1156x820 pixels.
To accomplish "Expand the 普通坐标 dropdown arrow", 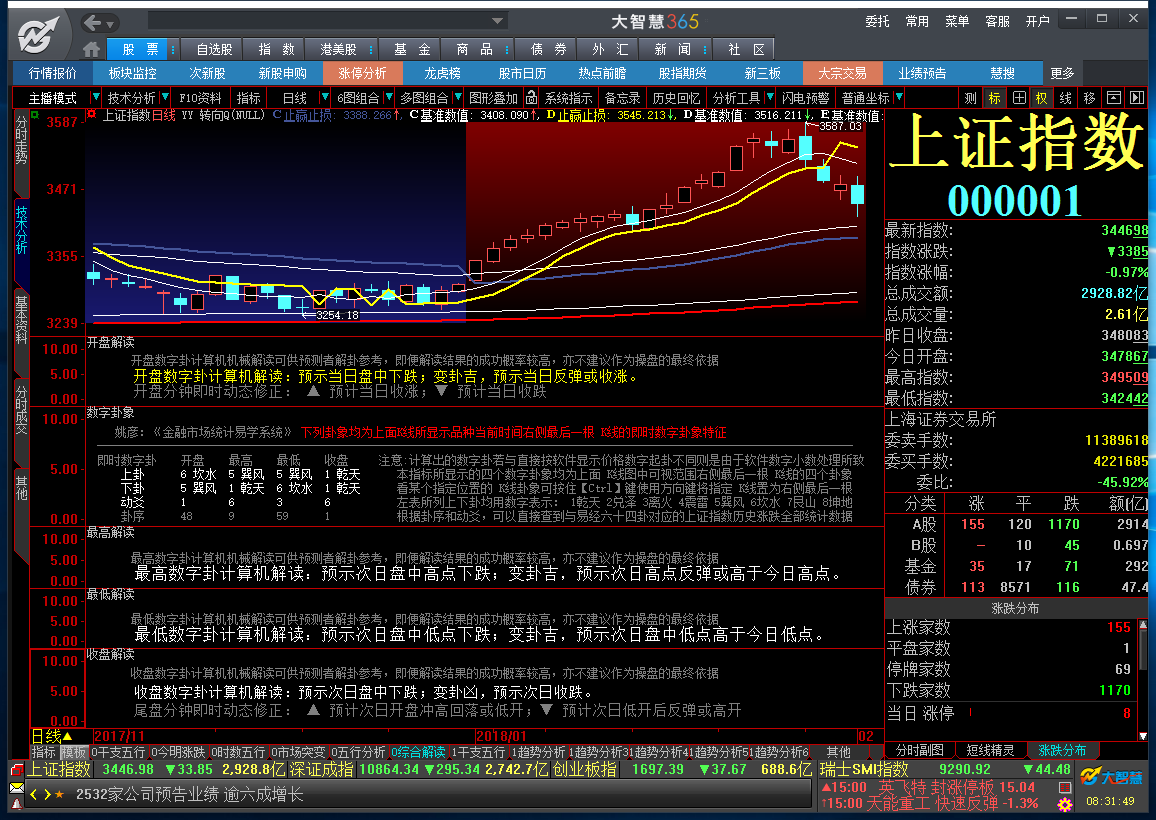I will coord(899,97).
